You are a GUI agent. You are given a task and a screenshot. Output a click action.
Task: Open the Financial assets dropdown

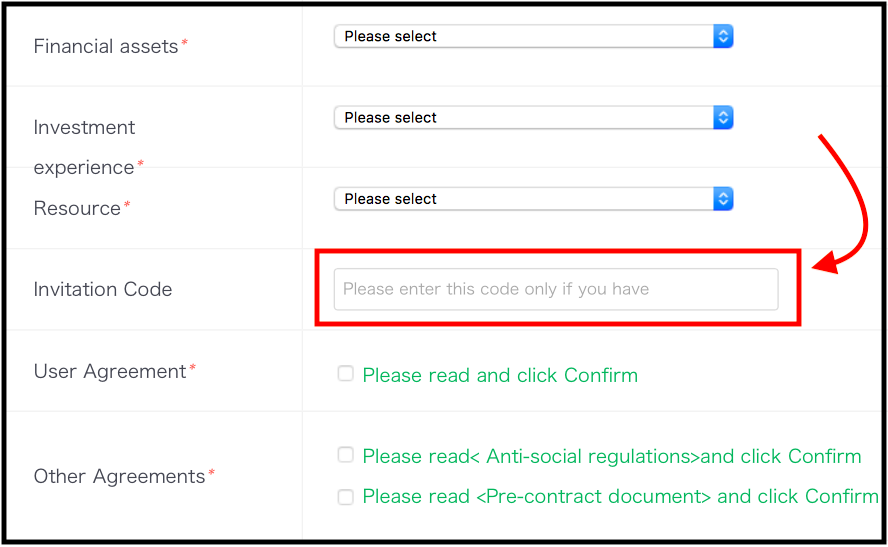pyautogui.click(x=533, y=36)
